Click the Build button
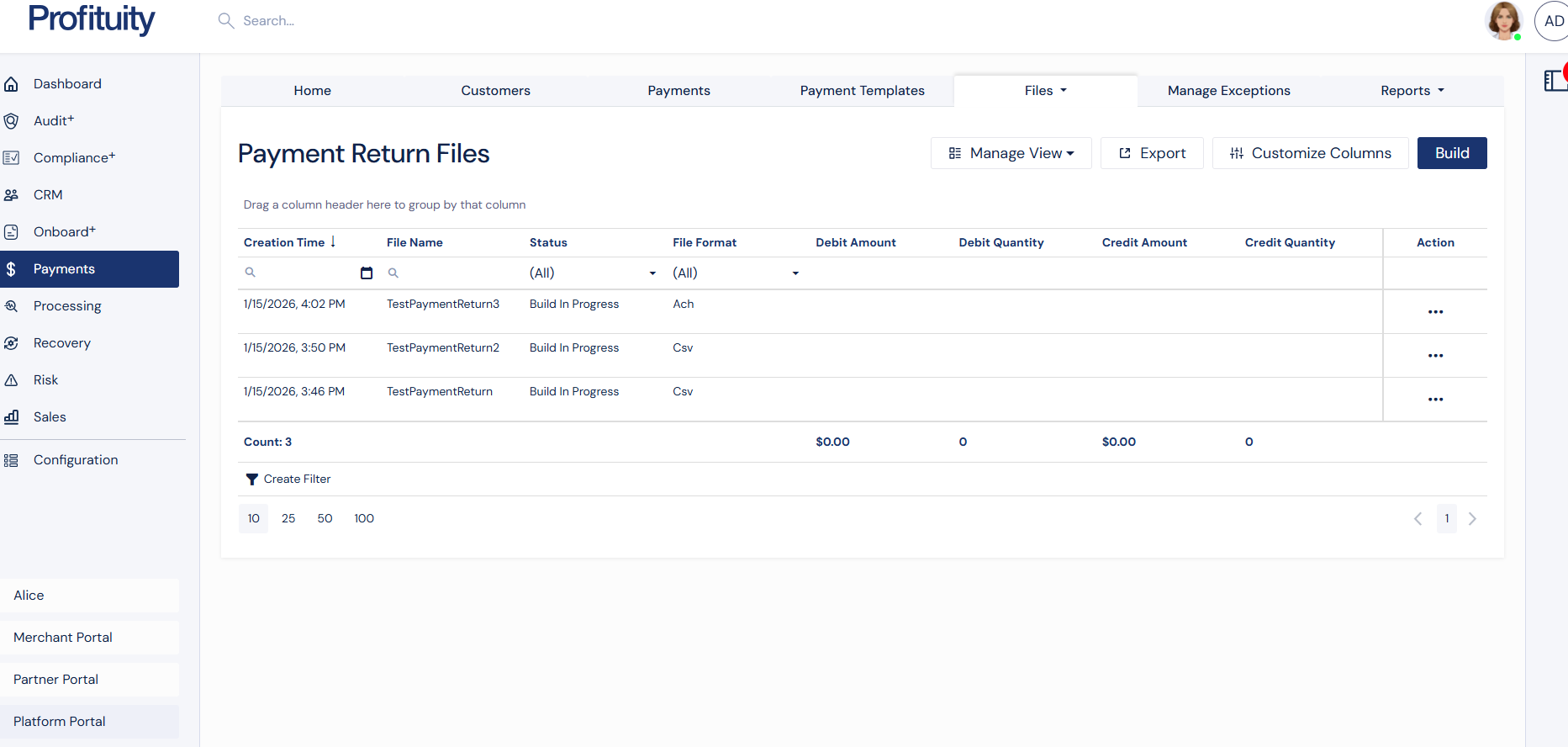1568x747 pixels. pos(1451,153)
